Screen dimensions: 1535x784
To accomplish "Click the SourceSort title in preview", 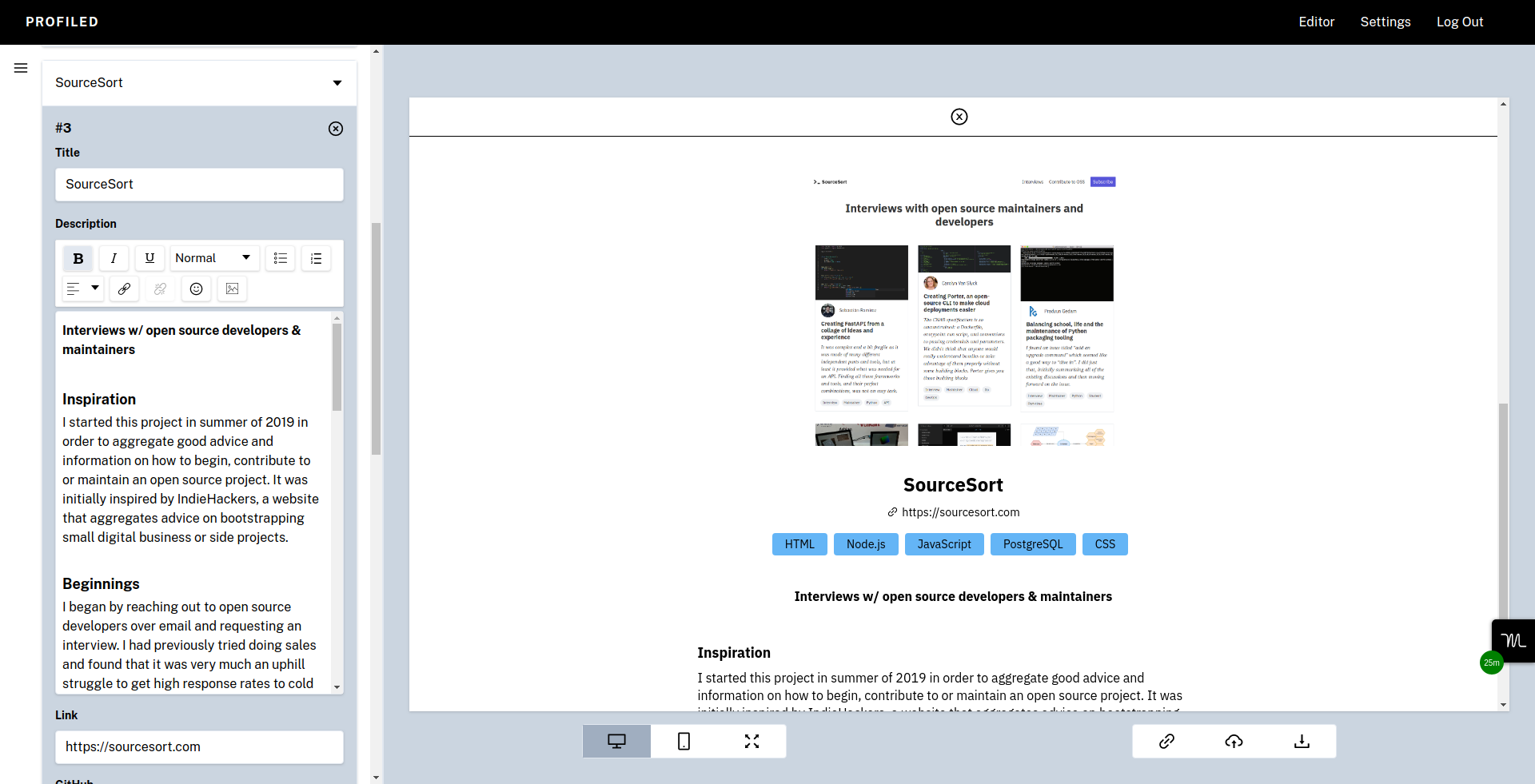I will point(953,485).
